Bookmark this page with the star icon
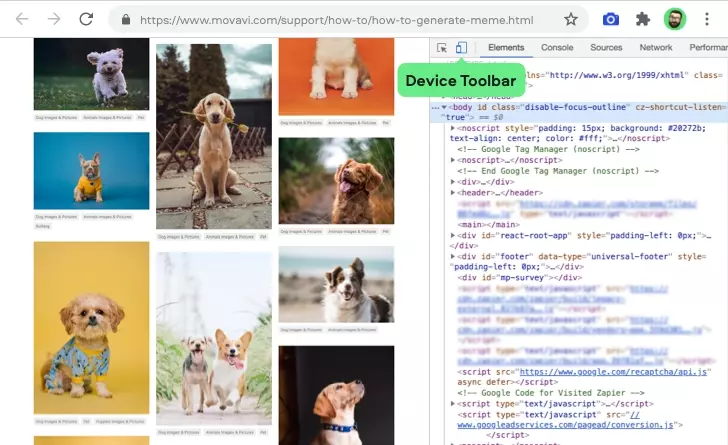This screenshot has height=445, width=728. pos(571,20)
